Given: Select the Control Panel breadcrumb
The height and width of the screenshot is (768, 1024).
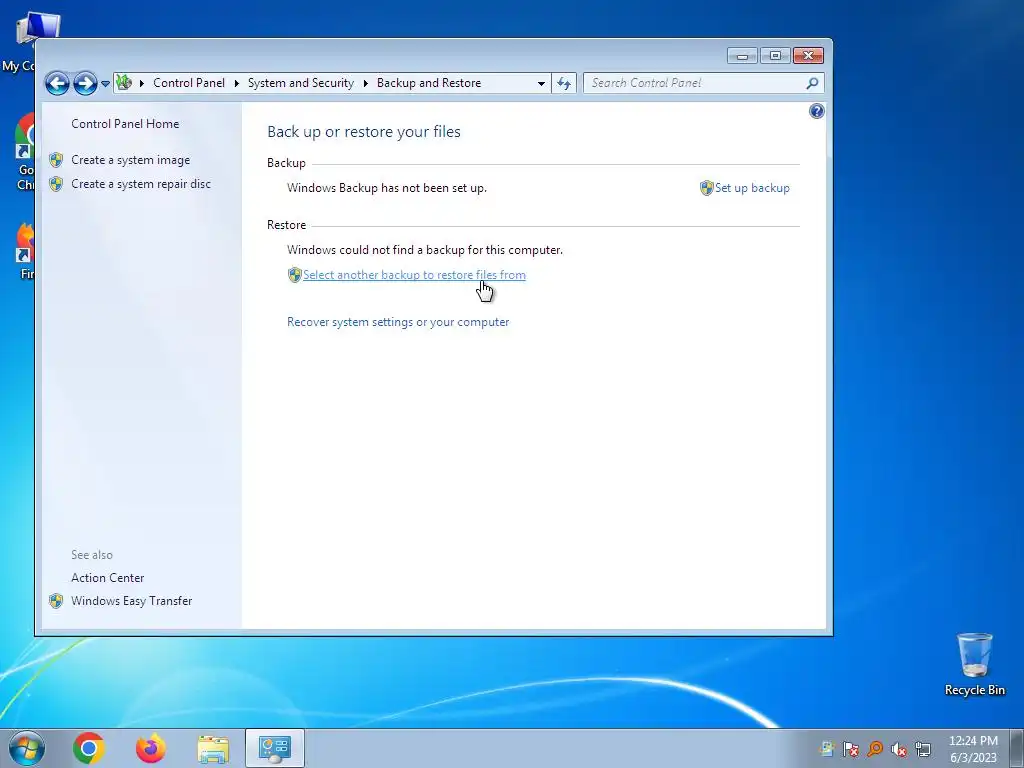Looking at the screenshot, I should tap(189, 83).
